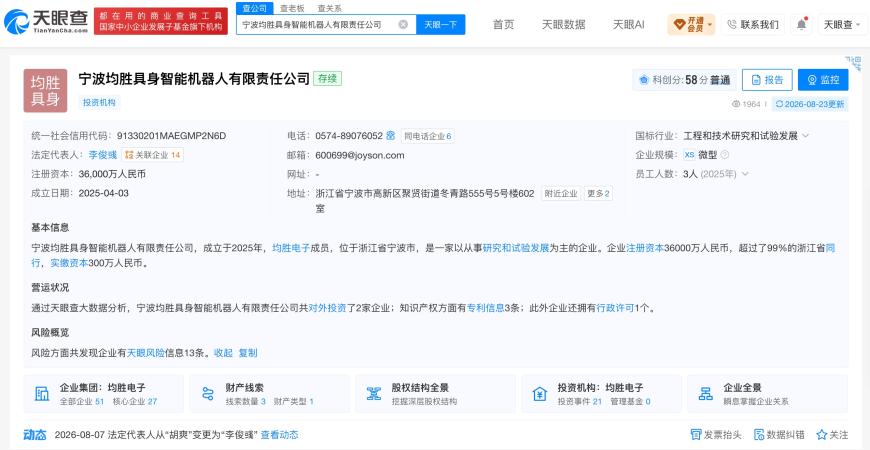Click the 投资机构 yuan icon
Screen dimensions: 870x450
540,393
